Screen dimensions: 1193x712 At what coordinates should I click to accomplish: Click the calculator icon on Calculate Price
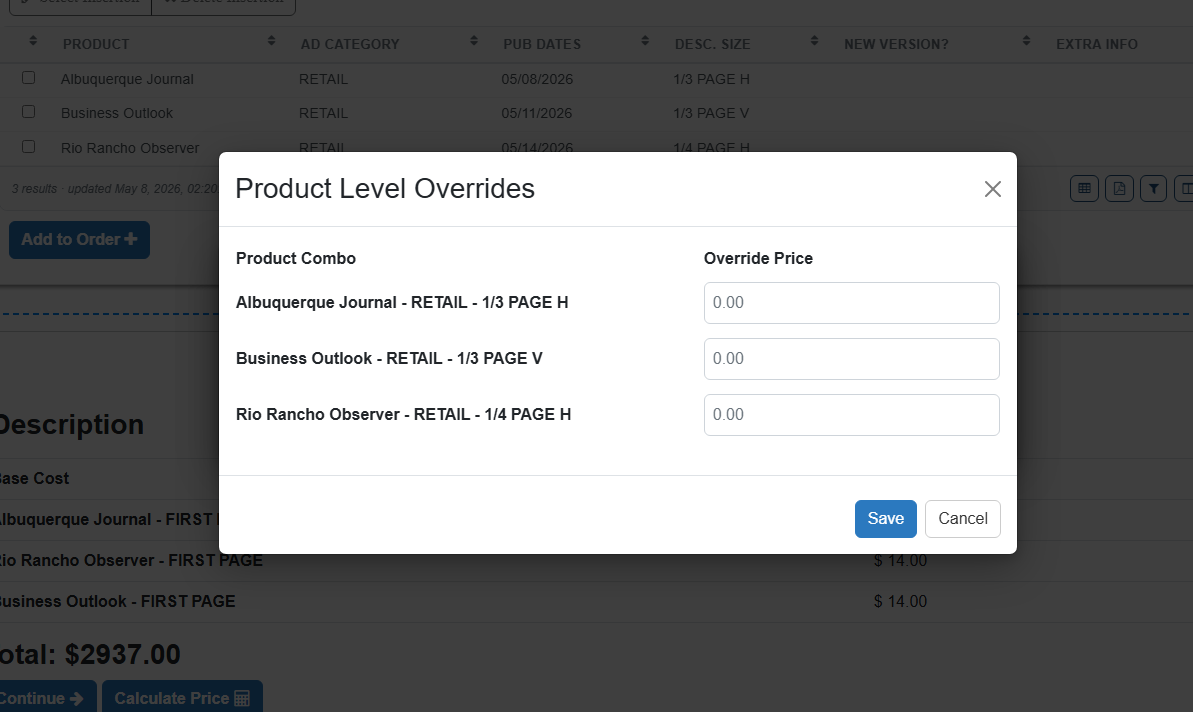coord(242,698)
